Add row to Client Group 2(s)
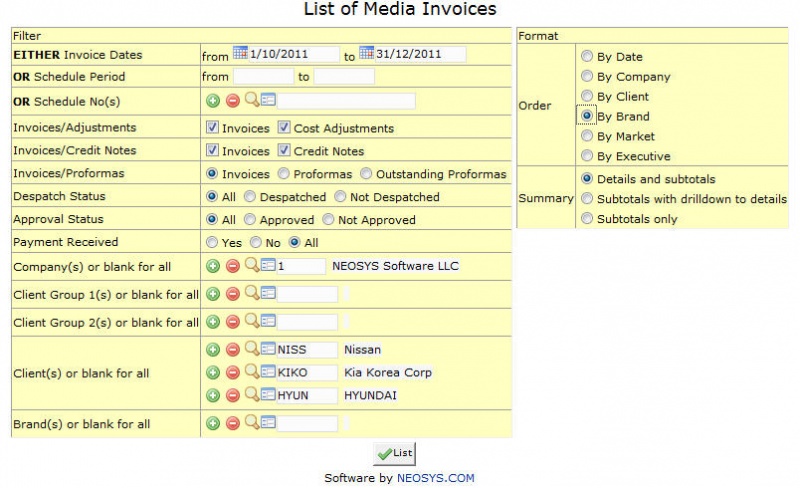800x488 pixels. click(x=213, y=322)
